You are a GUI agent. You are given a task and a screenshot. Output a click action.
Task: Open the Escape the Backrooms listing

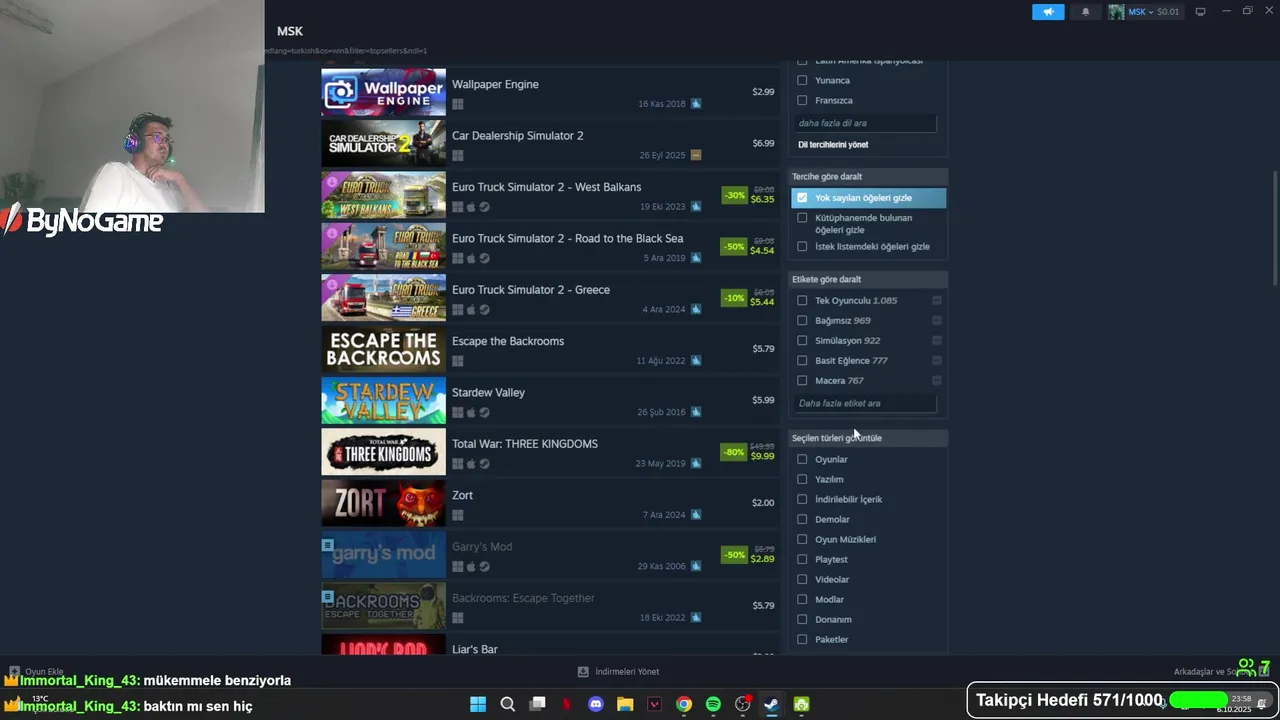(x=550, y=349)
